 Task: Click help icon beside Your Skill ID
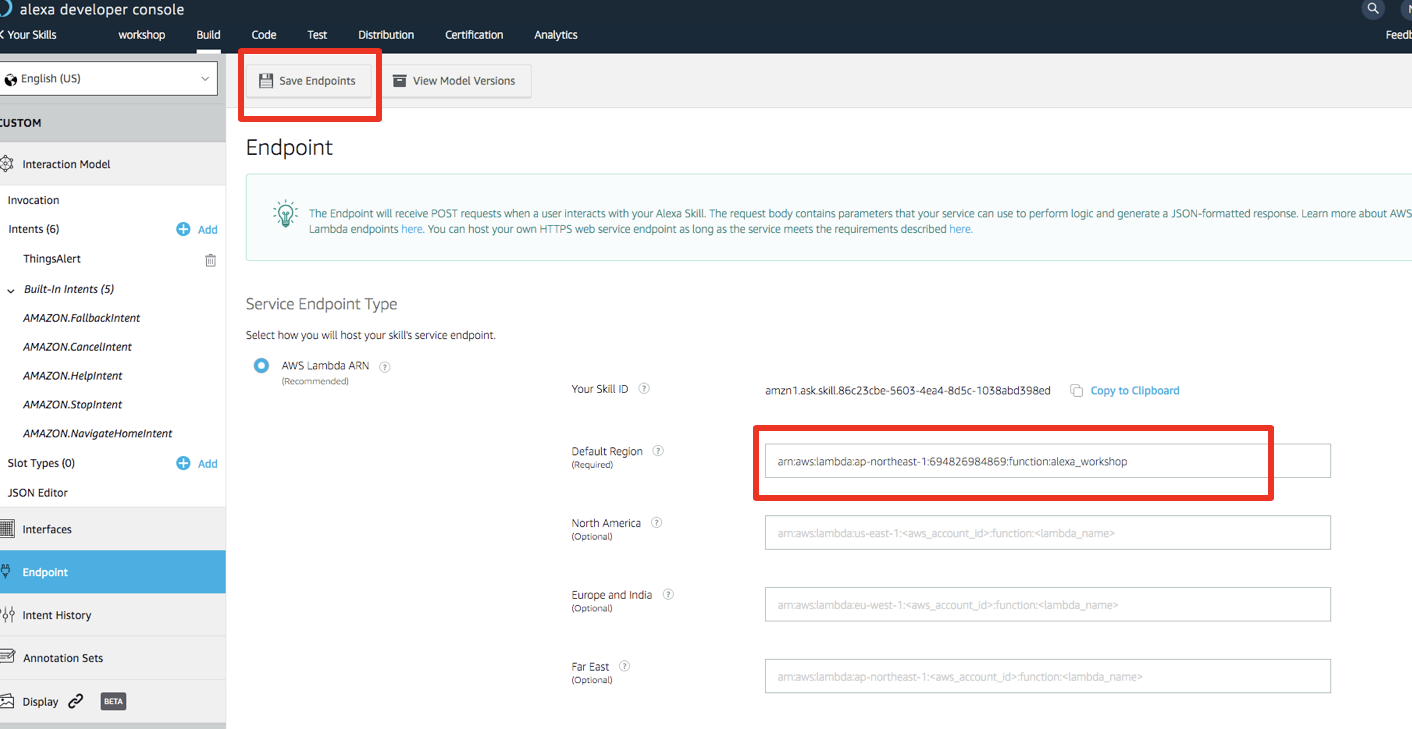(644, 389)
